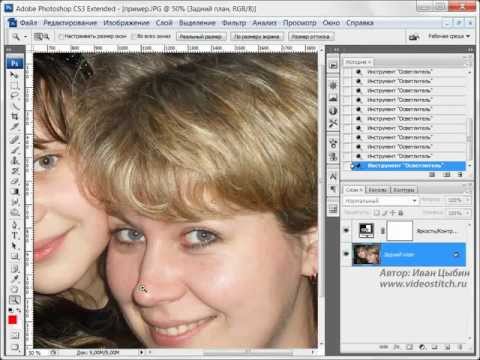
Task: Open the 'Фильтр' menu
Action: [234, 23]
